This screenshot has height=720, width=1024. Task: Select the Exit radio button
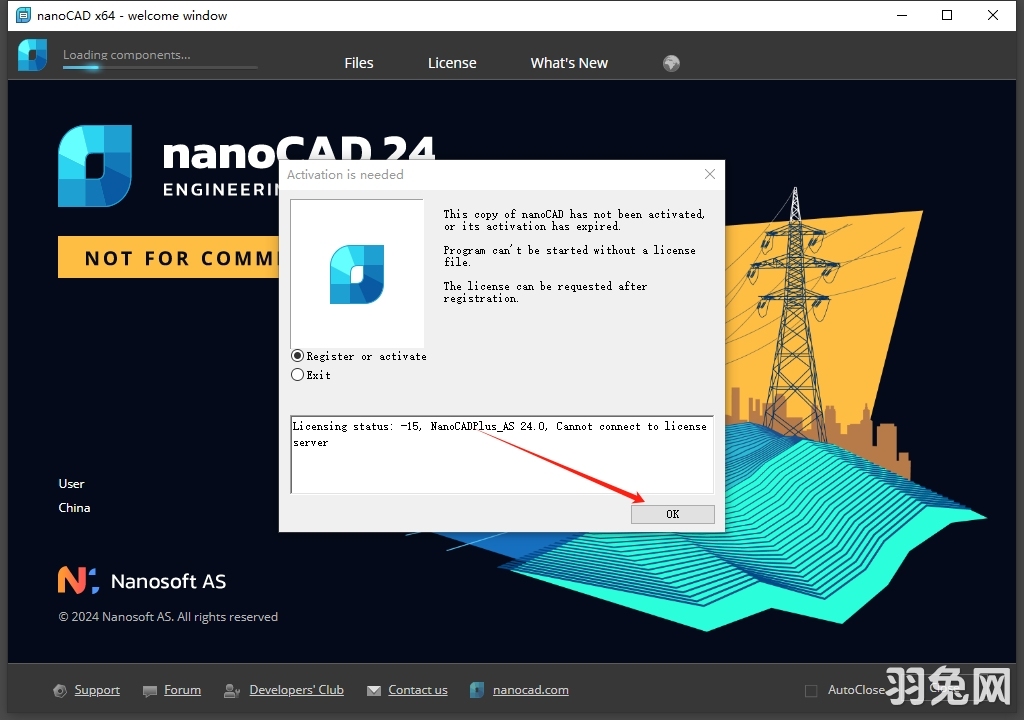coord(297,374)
